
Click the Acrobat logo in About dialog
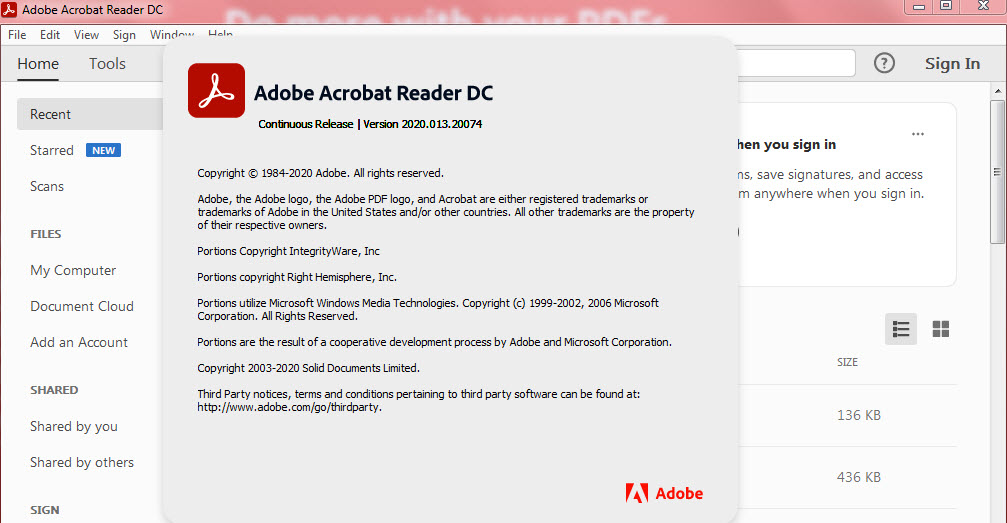coord(216,91)
